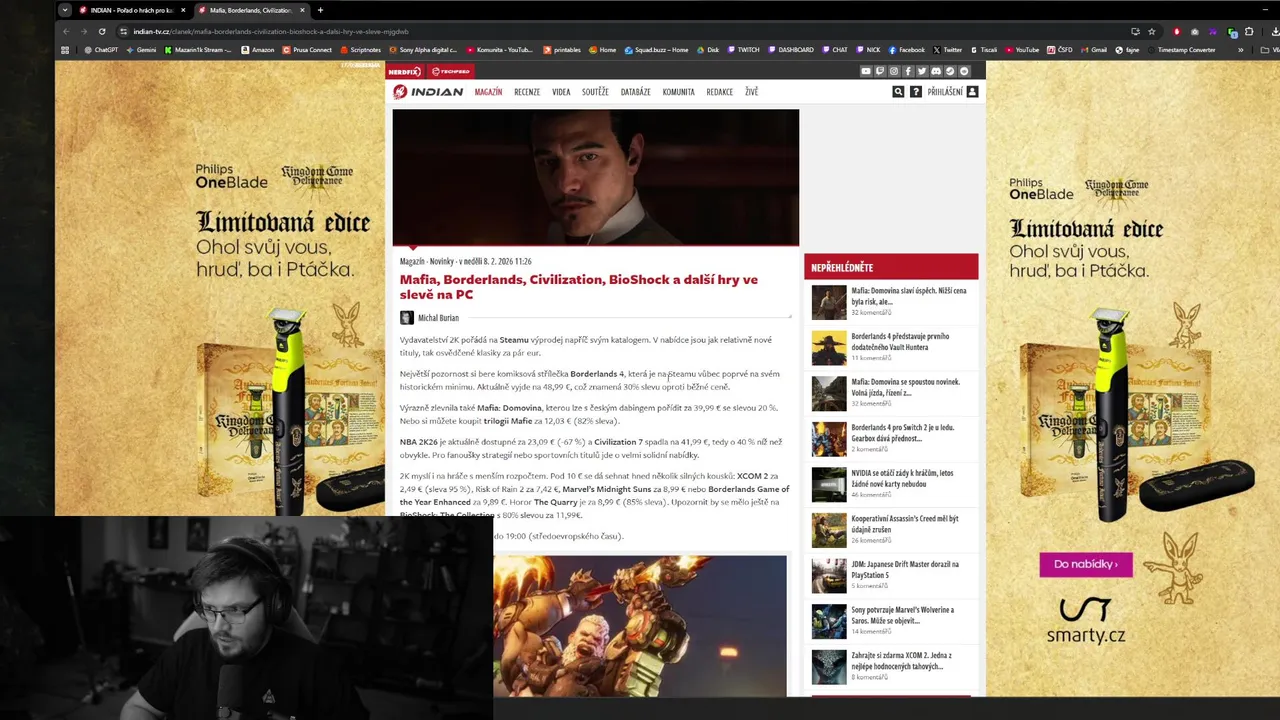The height and width of the screenshot is (720, 1280).
Task: Switch to the INDIAN - Pořad o hrách tab
Action: [x=130, y=10]
